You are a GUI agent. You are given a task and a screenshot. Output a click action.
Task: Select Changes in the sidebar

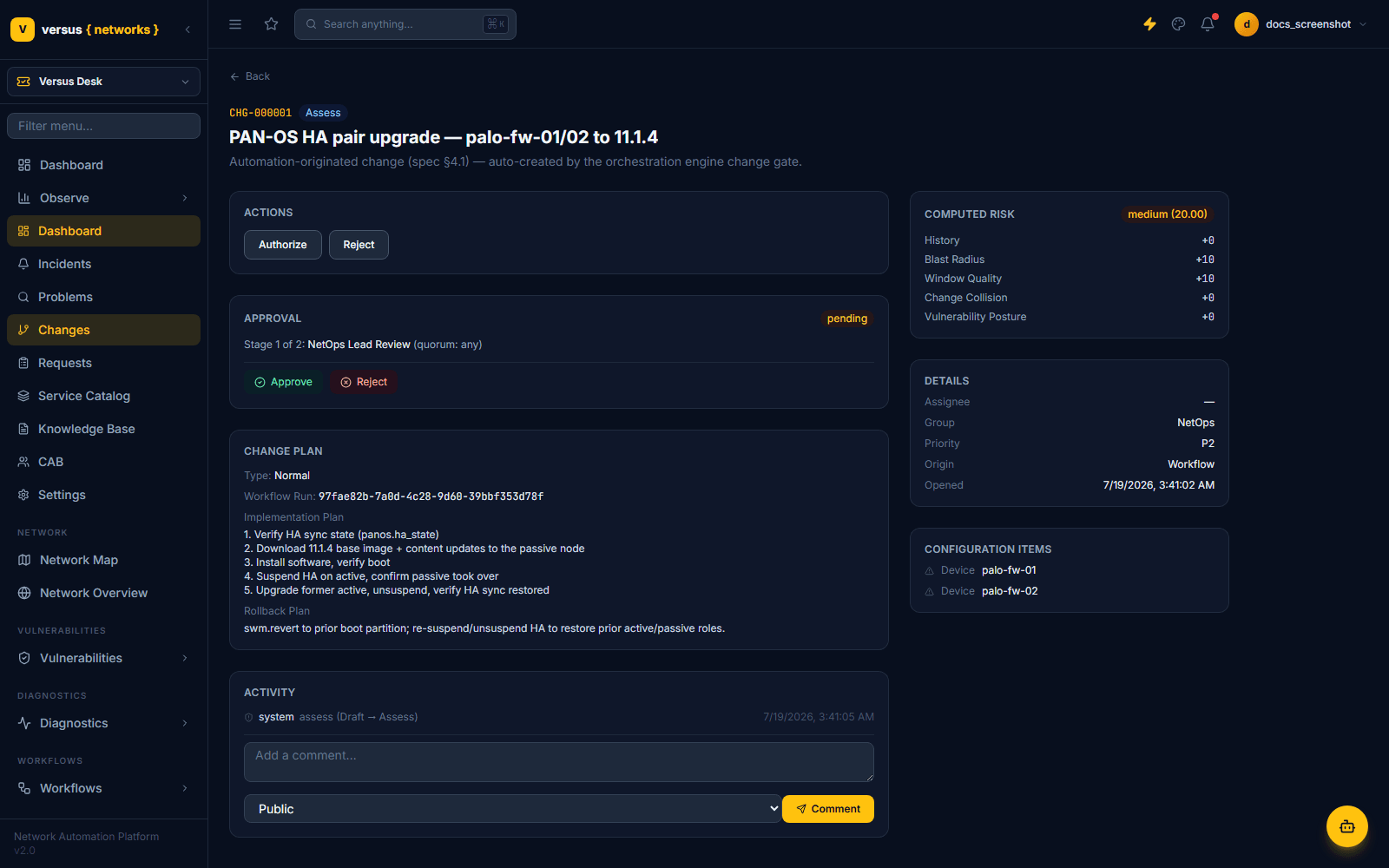coord(103,330)
